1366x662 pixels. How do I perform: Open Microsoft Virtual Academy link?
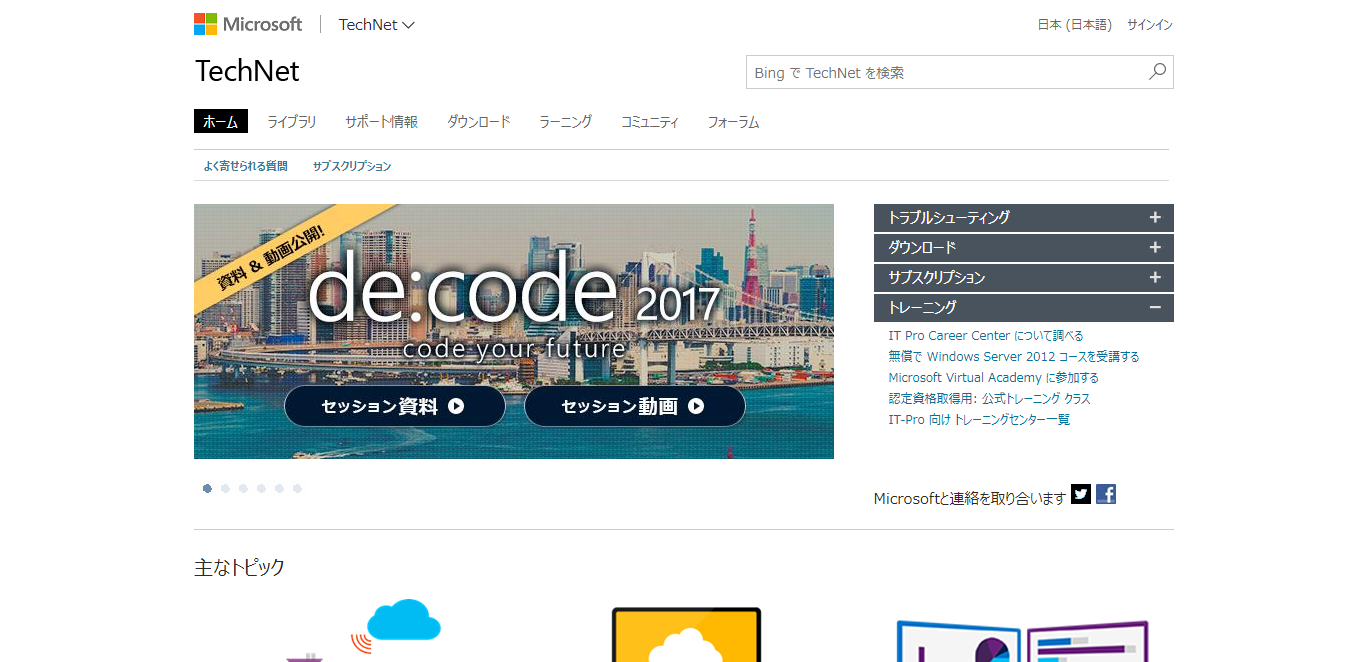[x=994, y=378]
